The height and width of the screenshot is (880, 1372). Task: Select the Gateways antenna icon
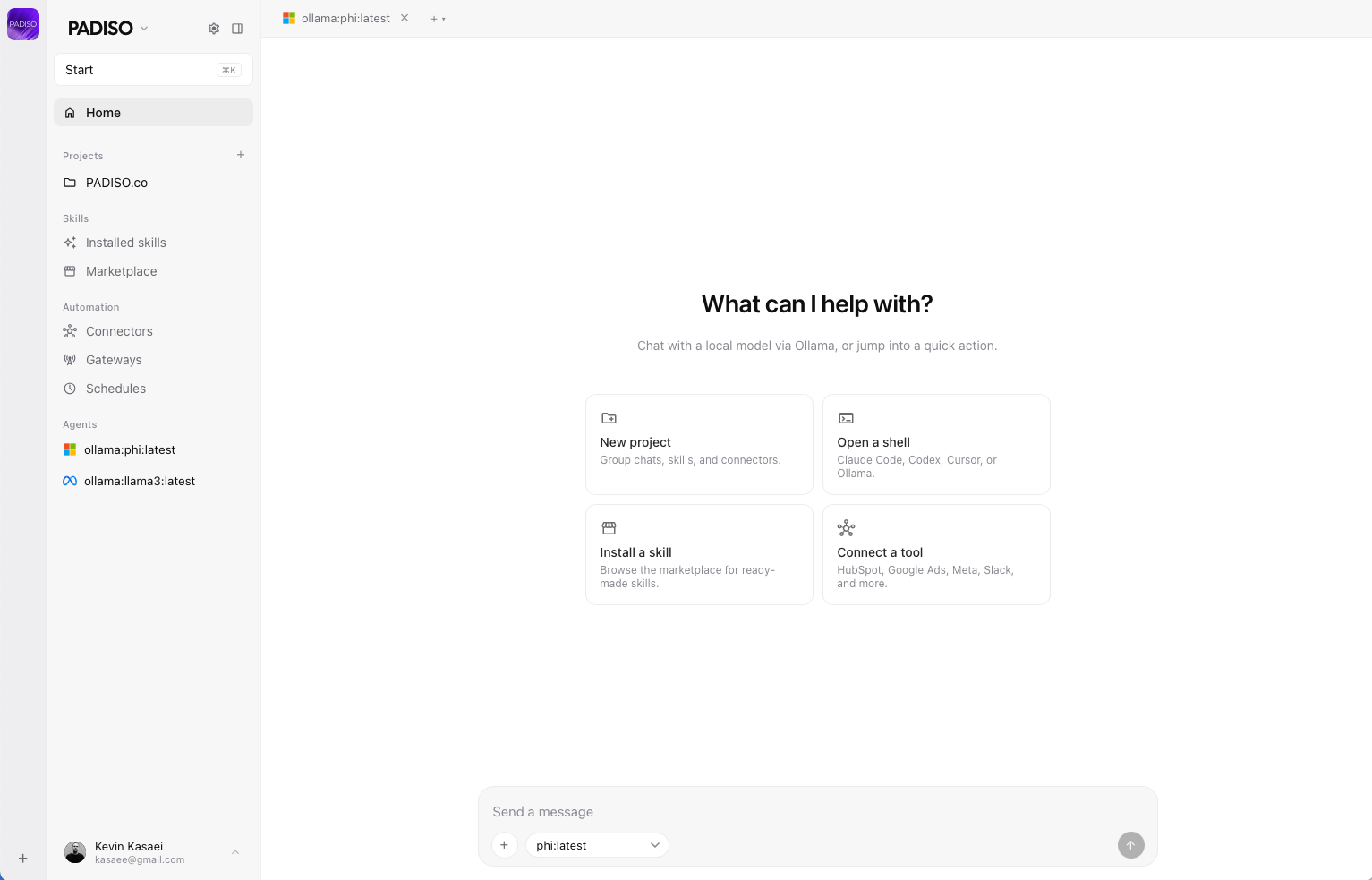click(x=70, y=359)
